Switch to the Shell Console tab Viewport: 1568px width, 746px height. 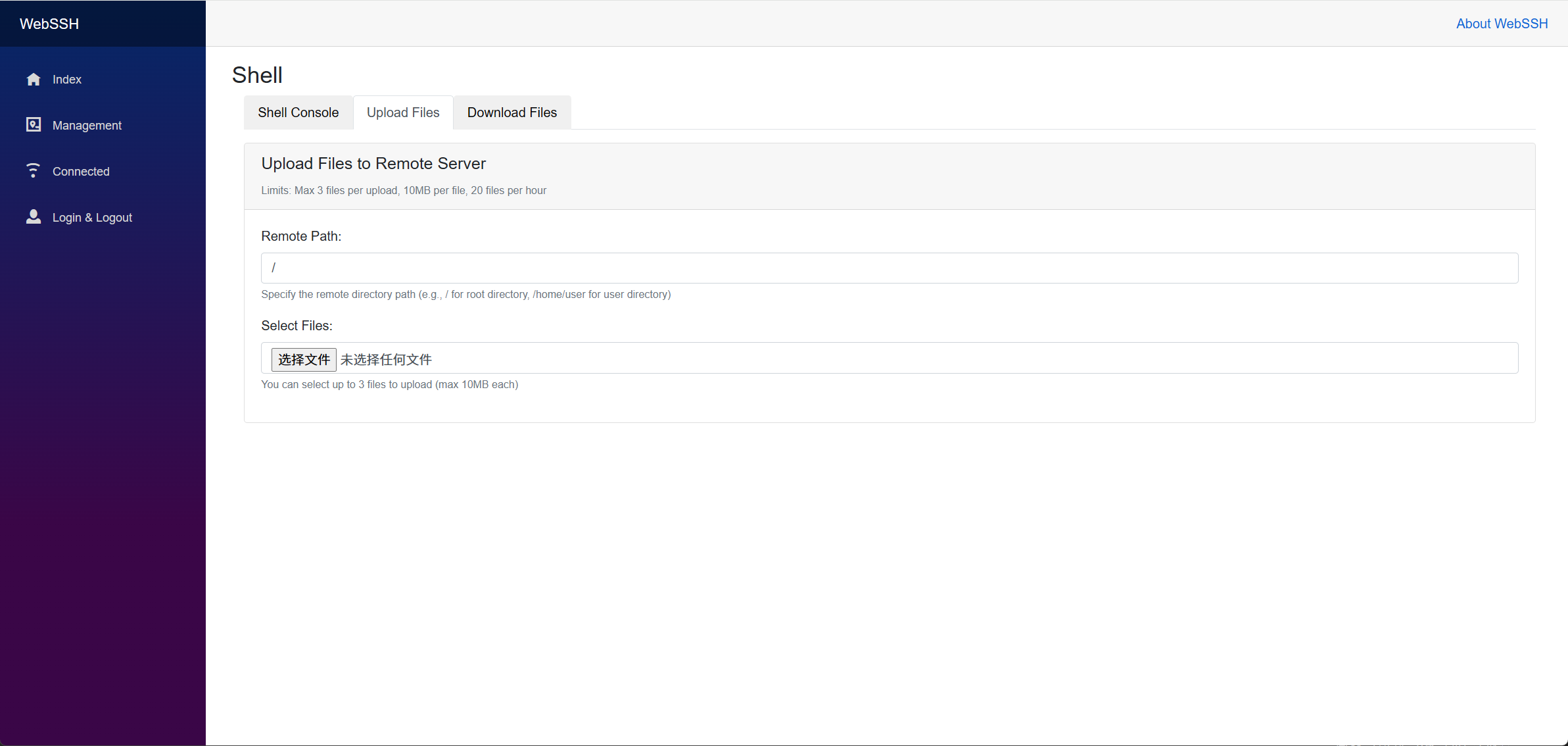click(298, 112)
